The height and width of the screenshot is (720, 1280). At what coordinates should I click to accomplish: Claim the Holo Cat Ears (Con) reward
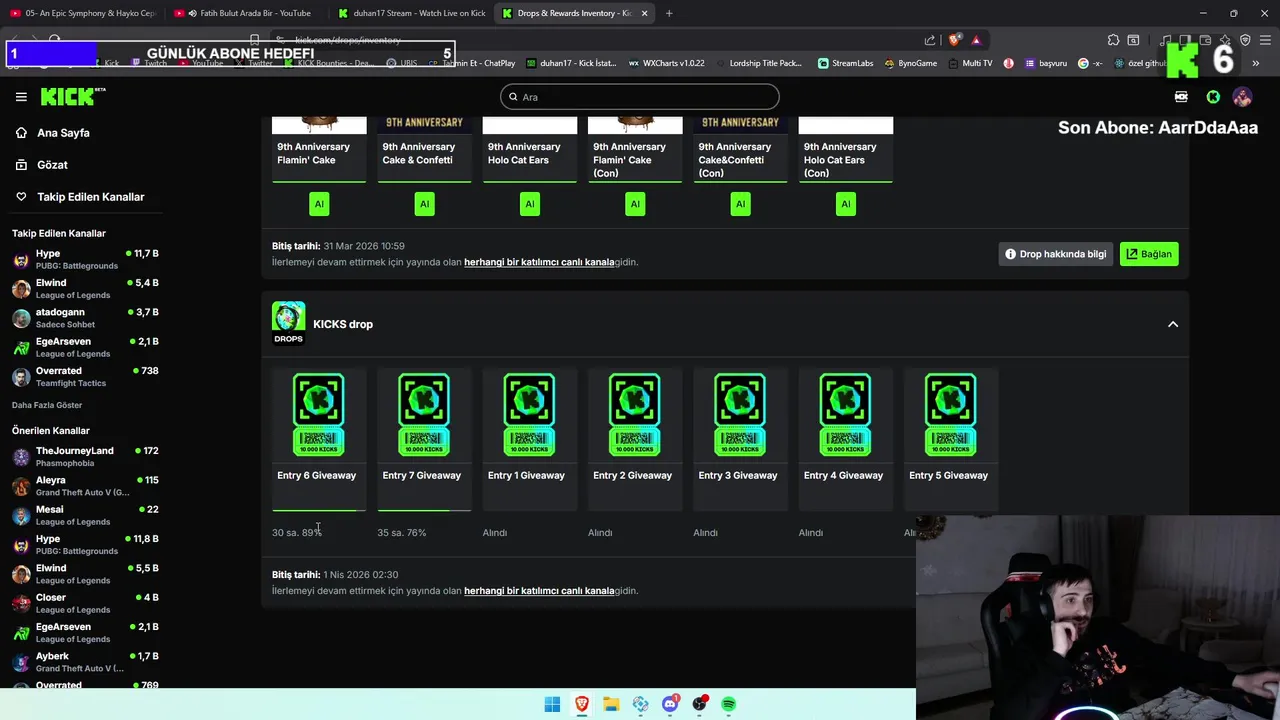coord(846,204)
